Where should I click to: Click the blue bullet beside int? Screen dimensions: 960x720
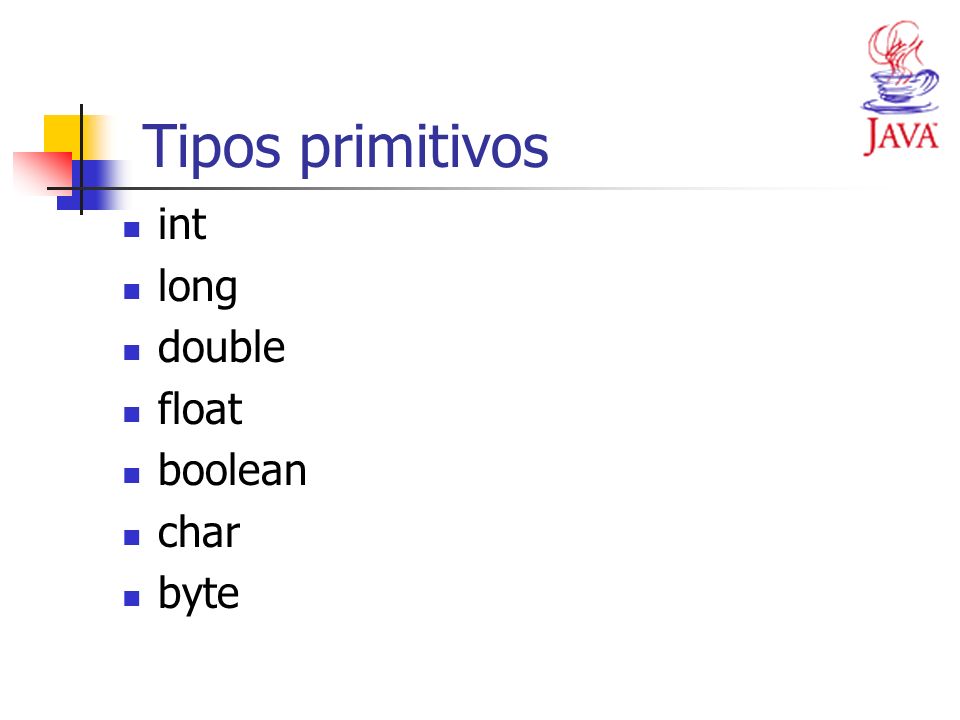[x=132, y=229]
